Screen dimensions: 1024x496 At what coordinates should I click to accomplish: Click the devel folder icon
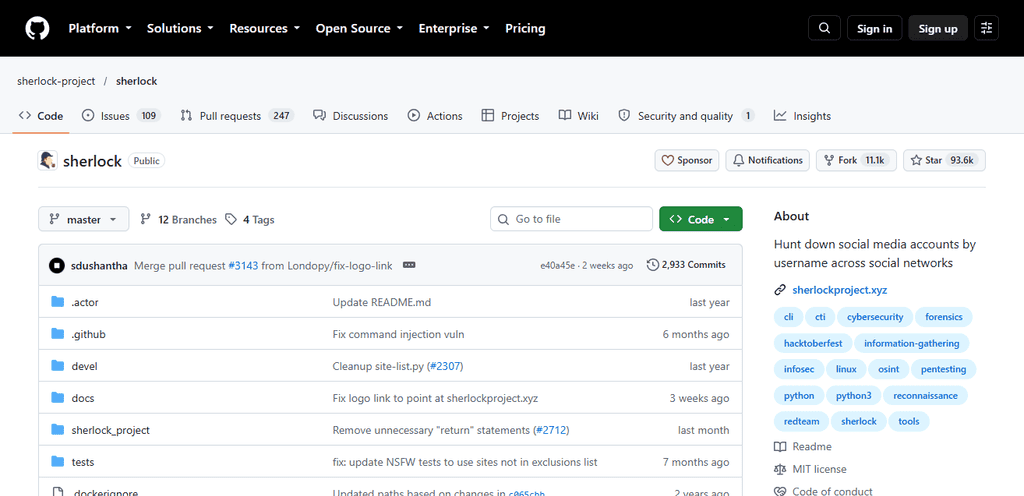coord(57,366)
